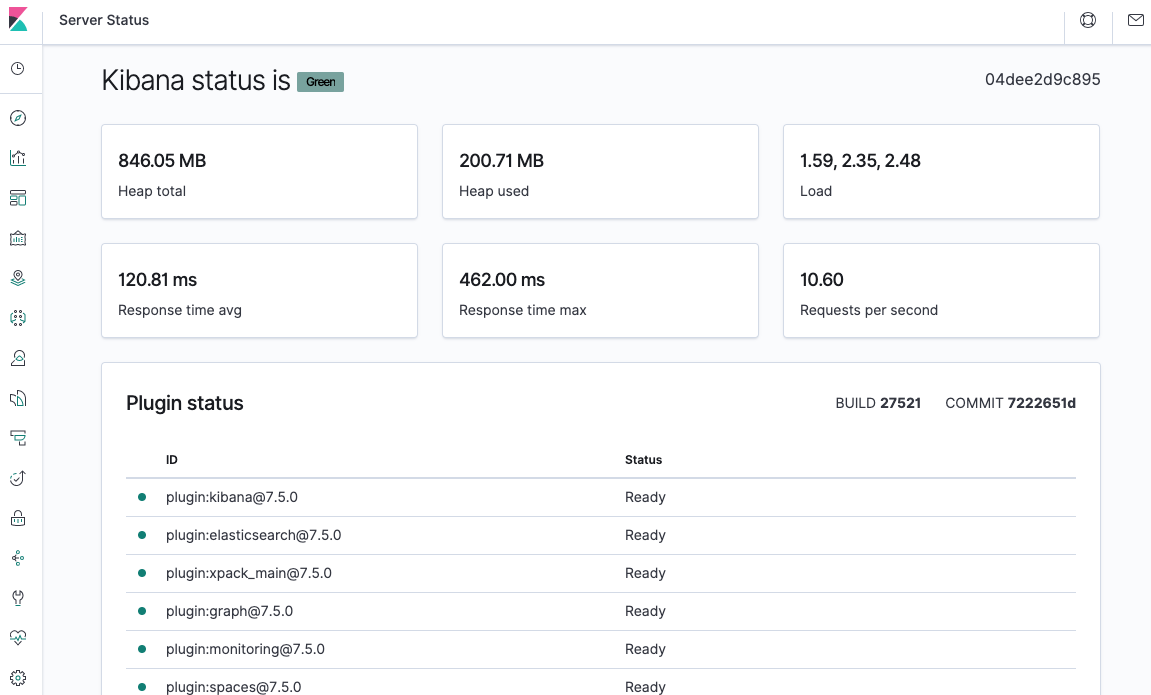The image size is (1151, 695).
Task: Open Discover using the compass icon
Action: (18, 117)
